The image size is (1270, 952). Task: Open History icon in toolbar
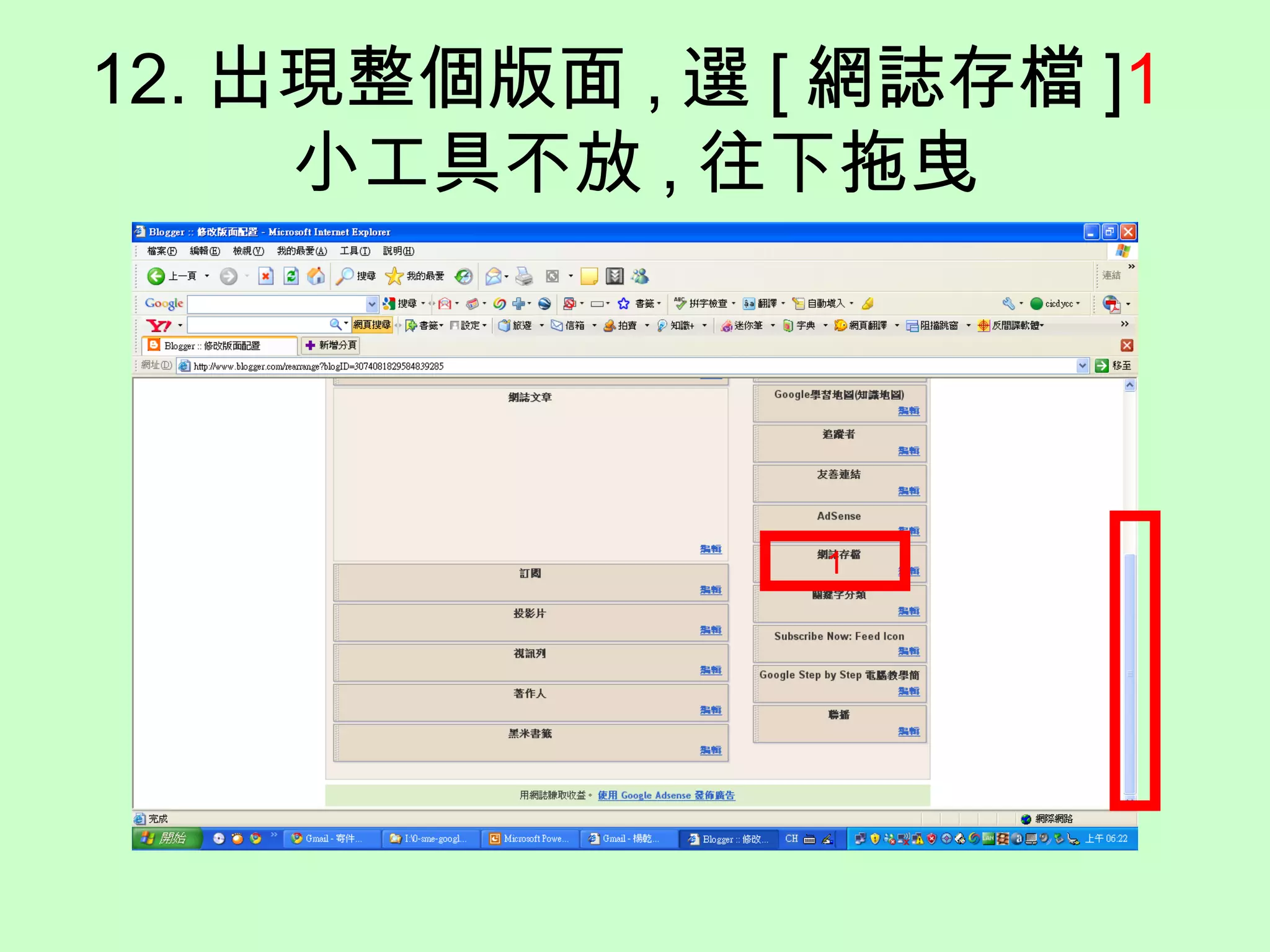(463, 276)
